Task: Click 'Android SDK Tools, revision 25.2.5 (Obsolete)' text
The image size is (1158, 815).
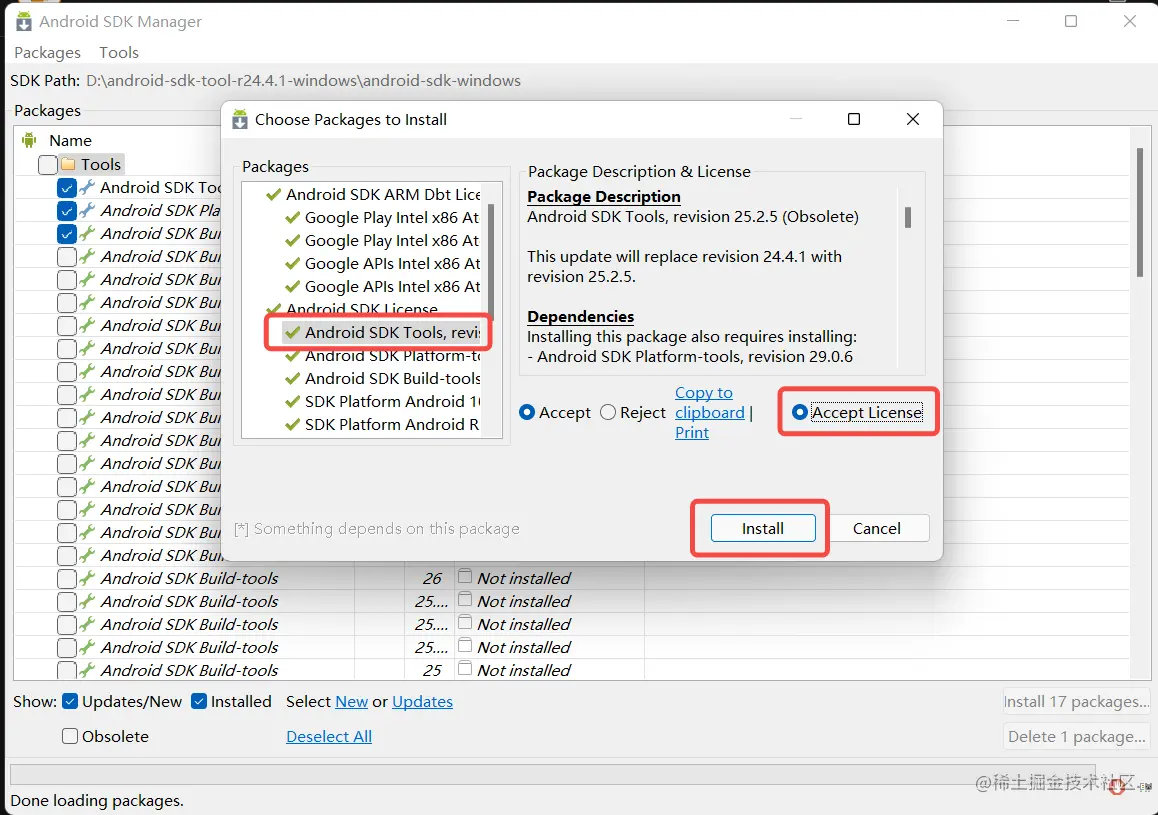Action: pyautogui.click(x=693, y=216)
